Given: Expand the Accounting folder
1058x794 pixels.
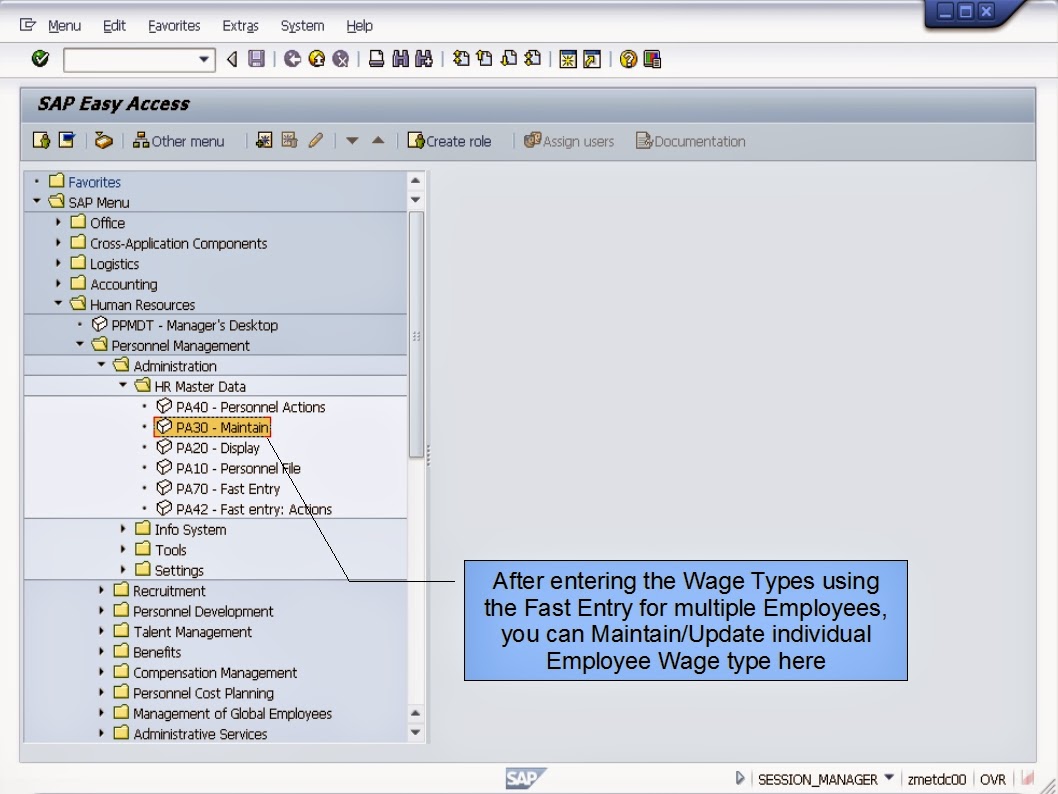Looking at the screenshot, I should pyautogui.click(x=58, y=283).
